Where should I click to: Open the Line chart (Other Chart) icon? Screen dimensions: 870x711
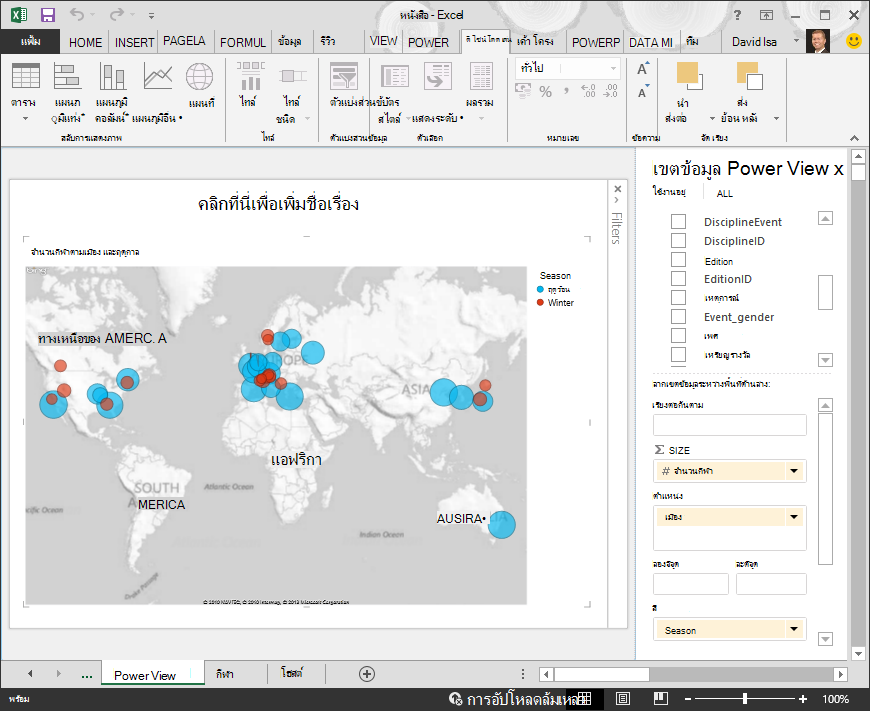[158, 75]
